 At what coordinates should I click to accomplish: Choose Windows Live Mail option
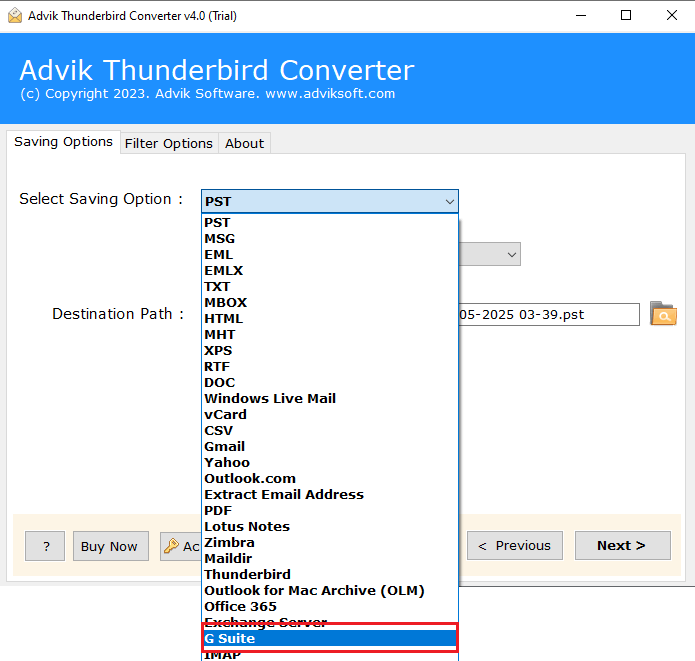pos(330,399)
